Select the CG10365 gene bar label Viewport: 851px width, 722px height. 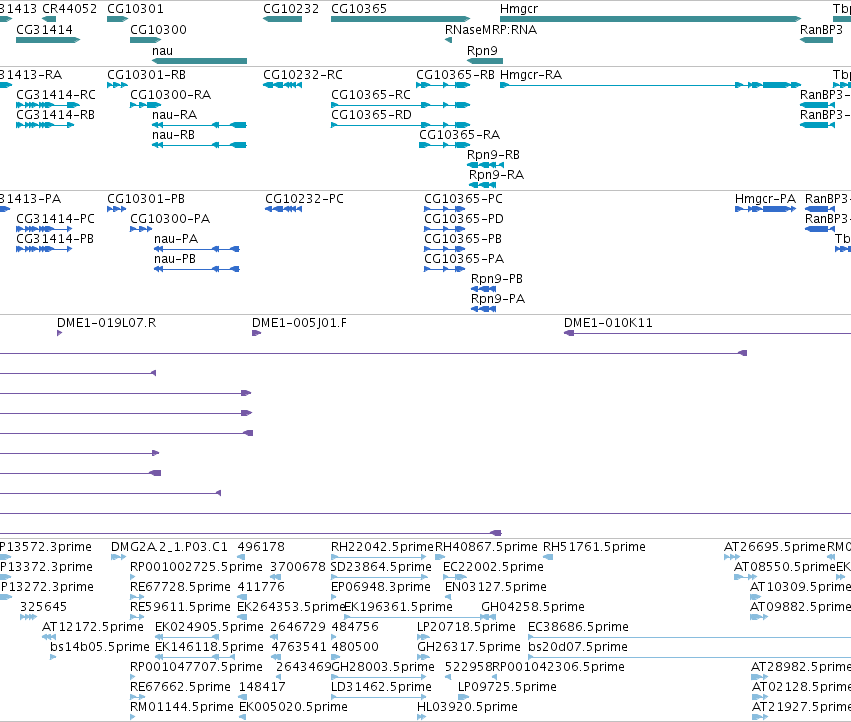(x=359, y=9)
